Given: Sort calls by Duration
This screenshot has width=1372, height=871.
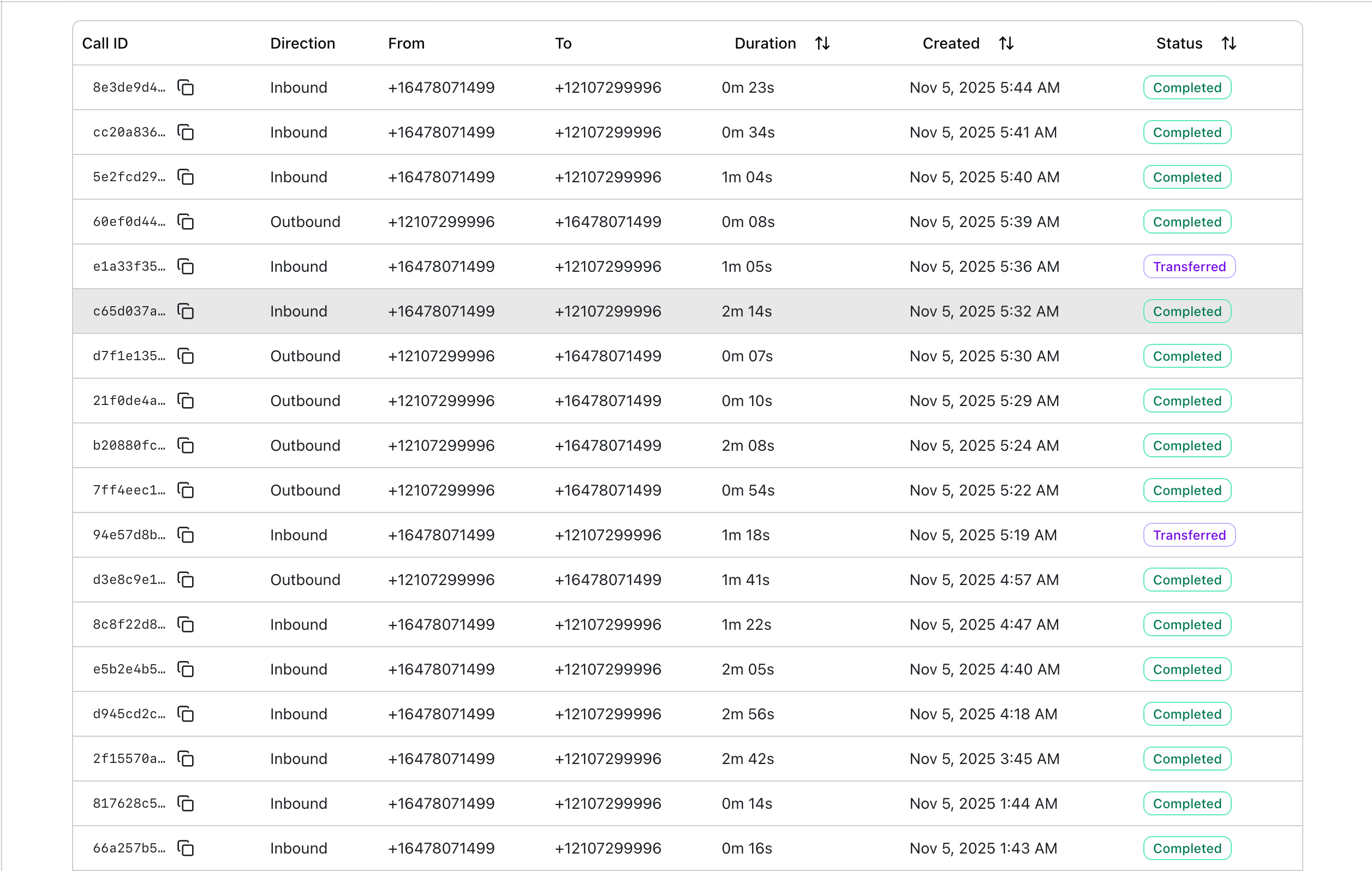Looking at the screenshot, I should (x=821, y=43).
